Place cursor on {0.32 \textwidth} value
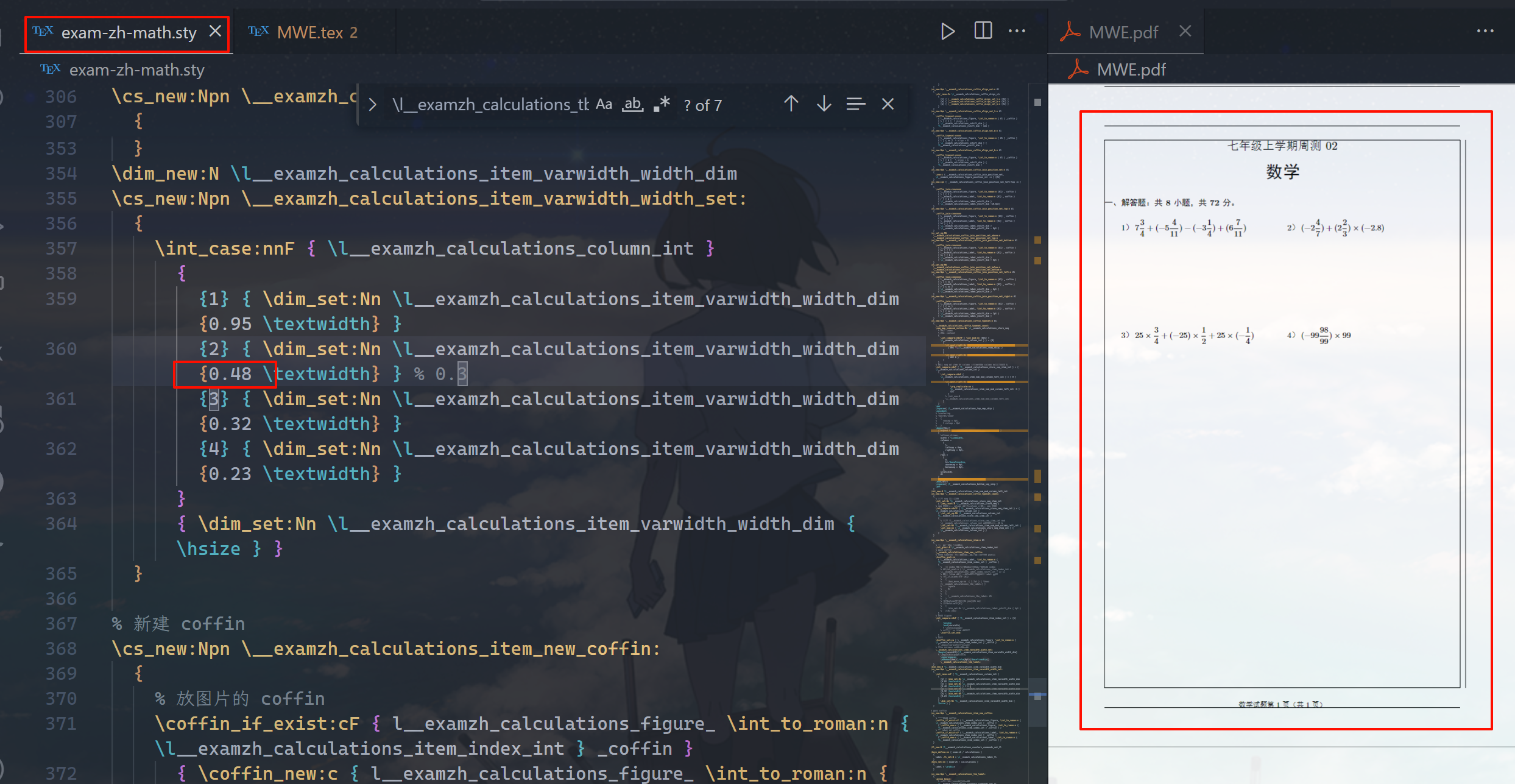 click(289, 424)
